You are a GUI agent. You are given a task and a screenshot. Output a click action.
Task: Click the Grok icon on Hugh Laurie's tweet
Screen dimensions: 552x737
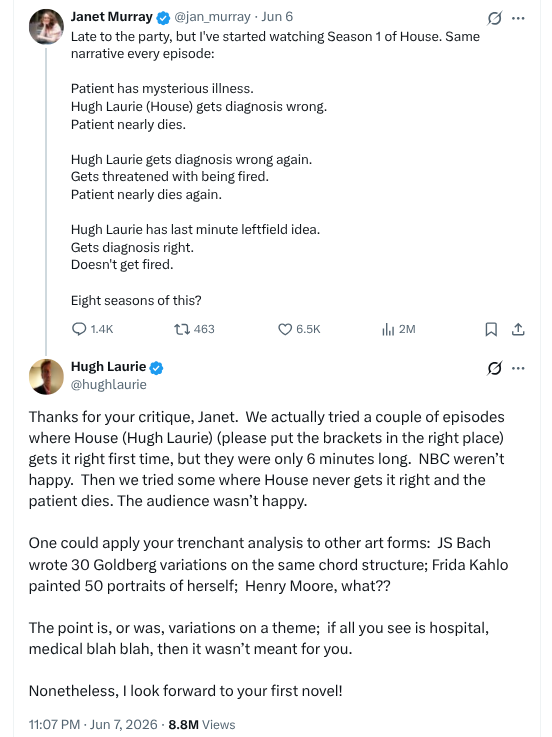[x=494, y=368]
